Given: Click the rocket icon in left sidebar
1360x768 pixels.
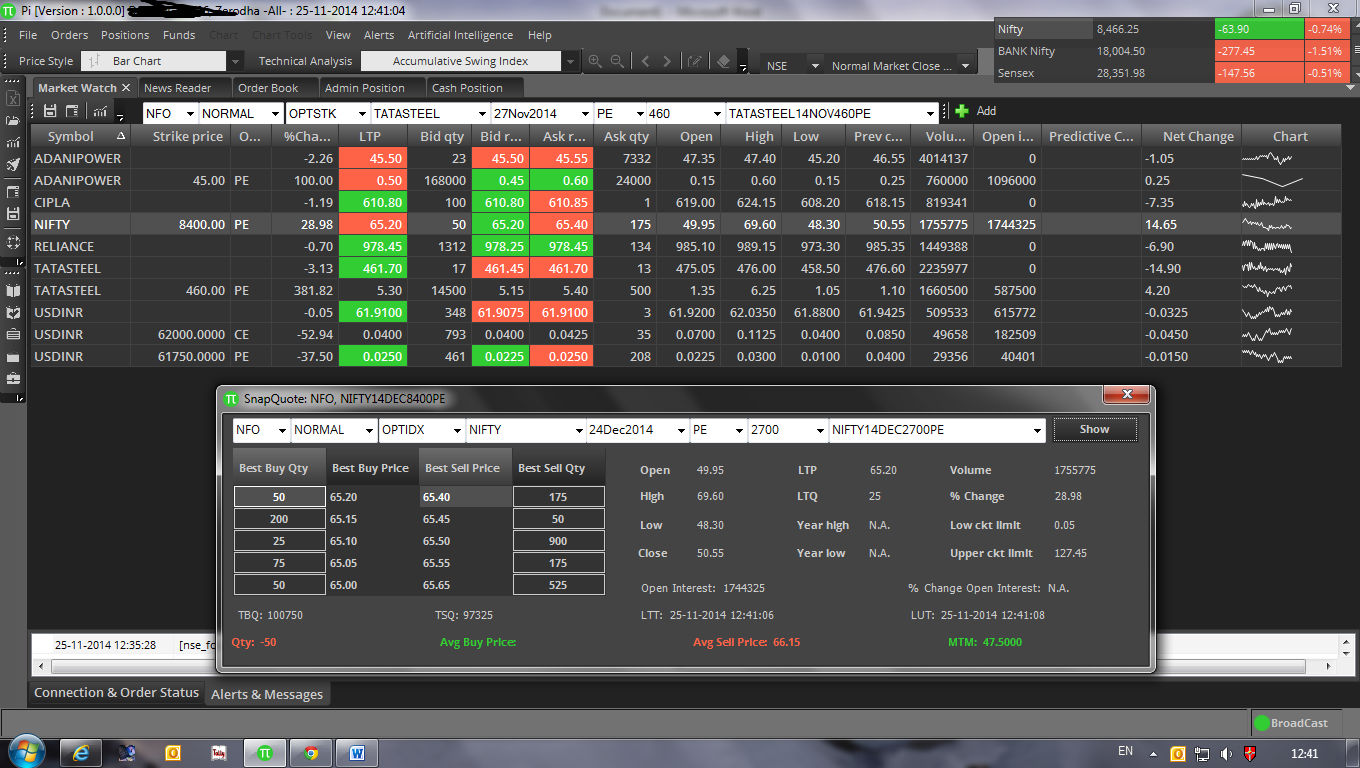Looking at the screenshot, I should point(13,165).
